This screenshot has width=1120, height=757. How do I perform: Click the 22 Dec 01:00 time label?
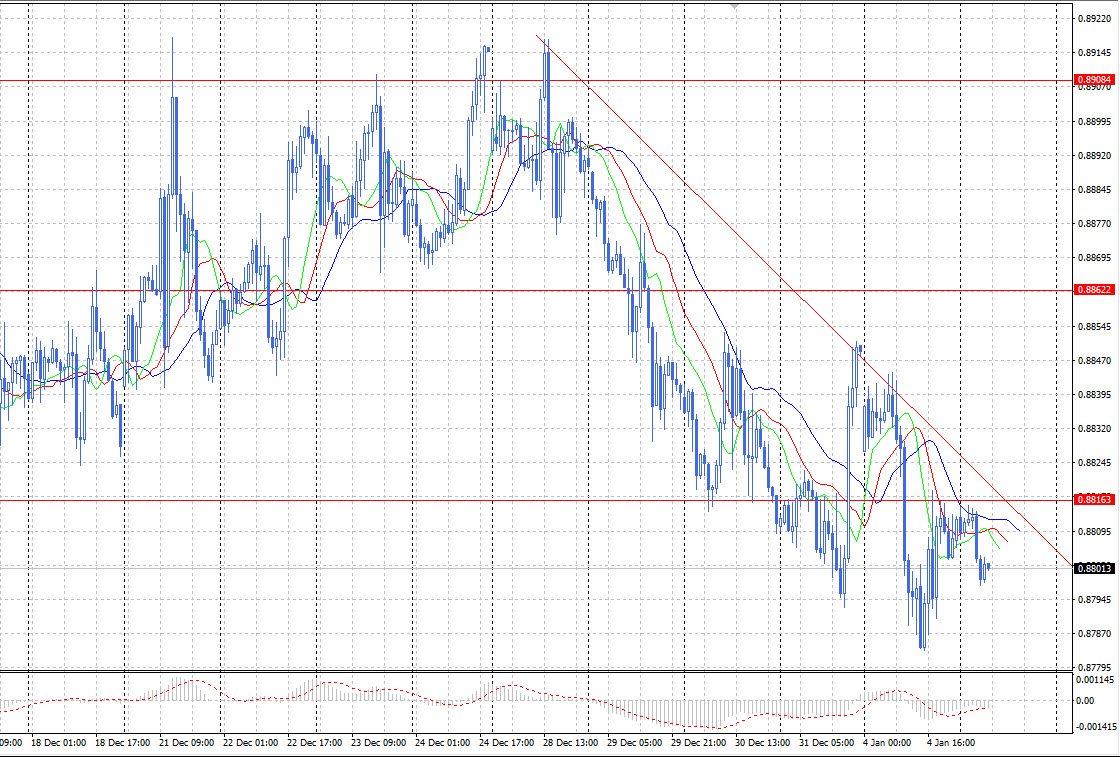pos(251,743)
